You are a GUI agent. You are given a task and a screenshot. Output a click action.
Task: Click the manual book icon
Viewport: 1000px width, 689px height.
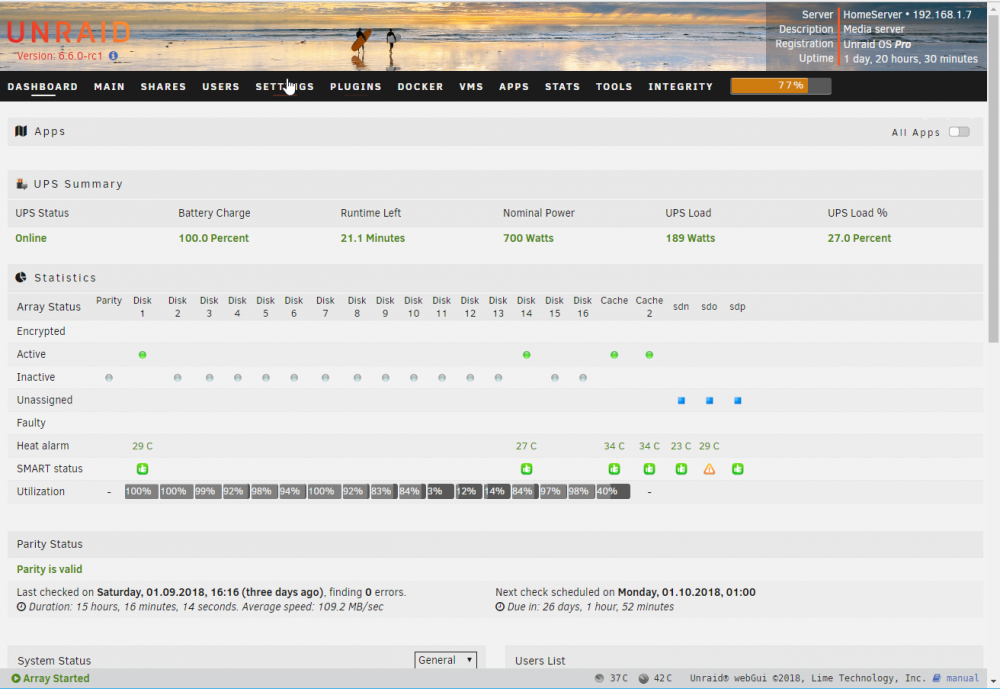936,678
